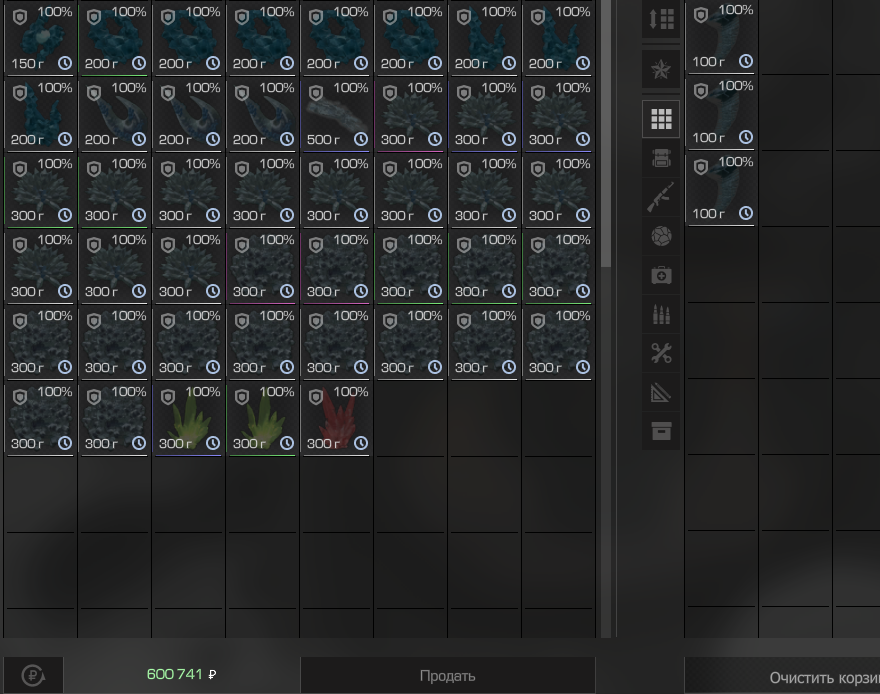This screenshot has height=694, width=880.
Task: Select the all-items grid filter
Action: pos(661,119)
